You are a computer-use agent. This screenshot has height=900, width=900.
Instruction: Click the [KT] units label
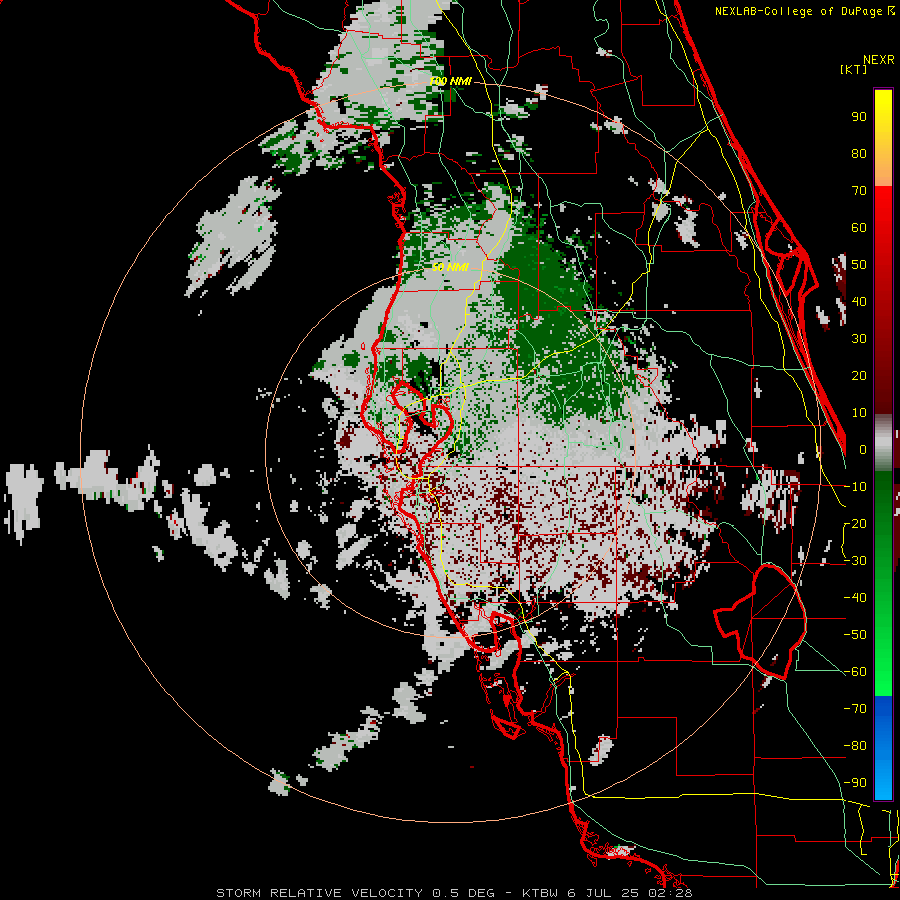[x=854, y=69]
